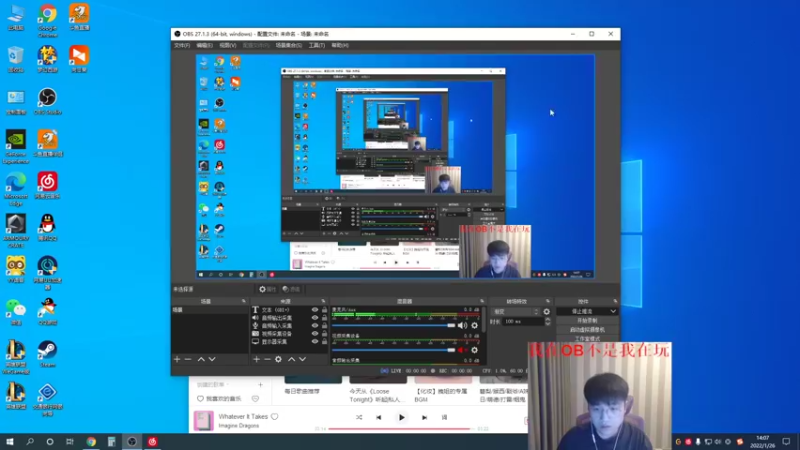Screen dimensions: 800x450
Task: Open settings gear for second mixer channel
Action: point(474,350)
